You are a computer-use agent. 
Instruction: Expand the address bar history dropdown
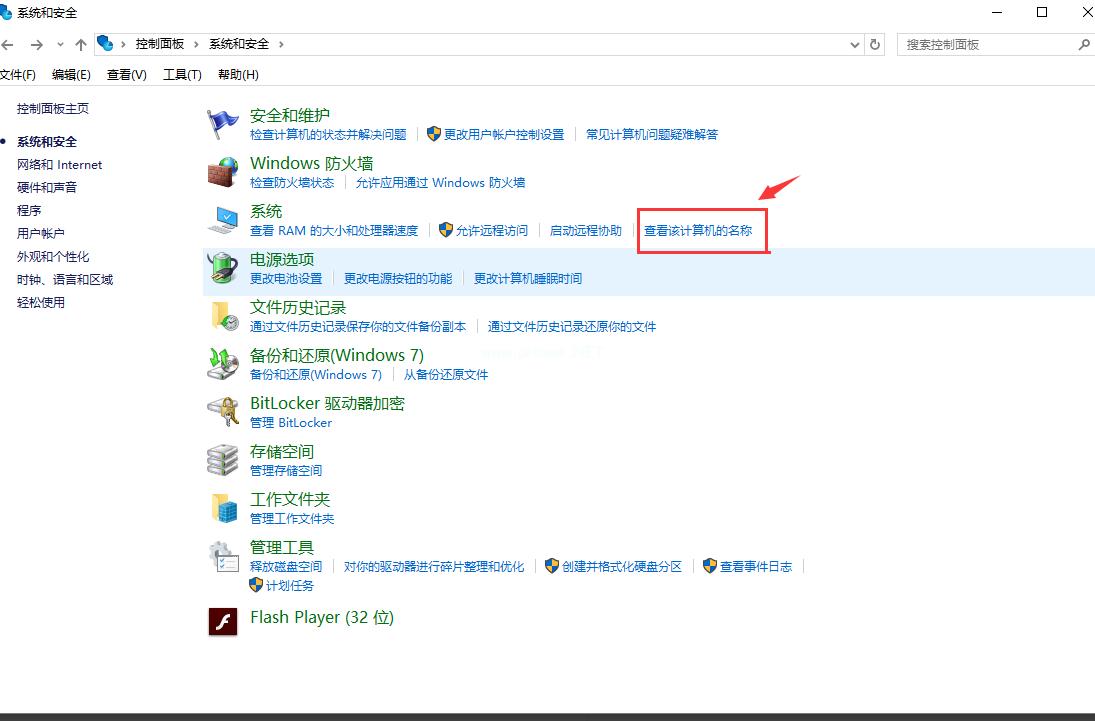[854, 45]
